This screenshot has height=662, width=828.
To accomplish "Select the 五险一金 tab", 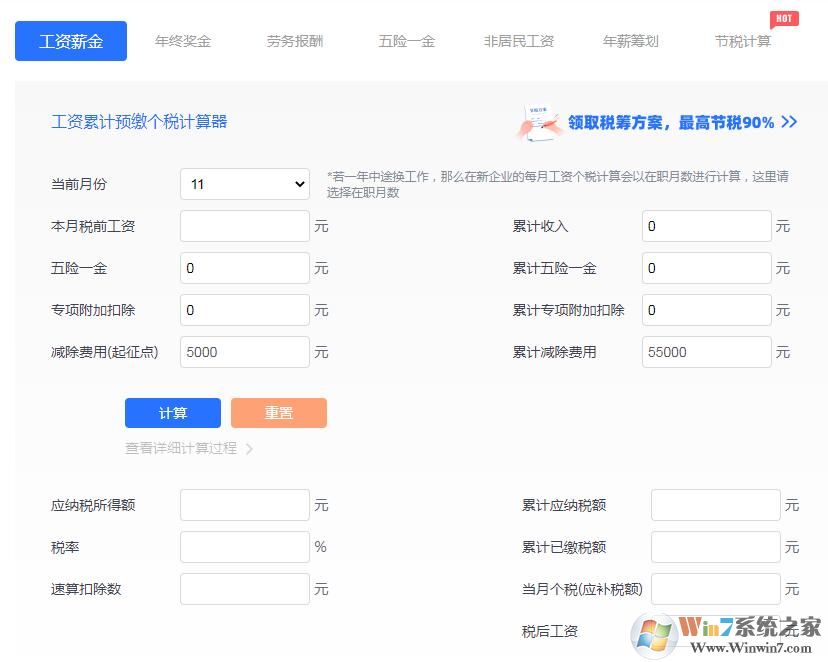I will [407, 41].
